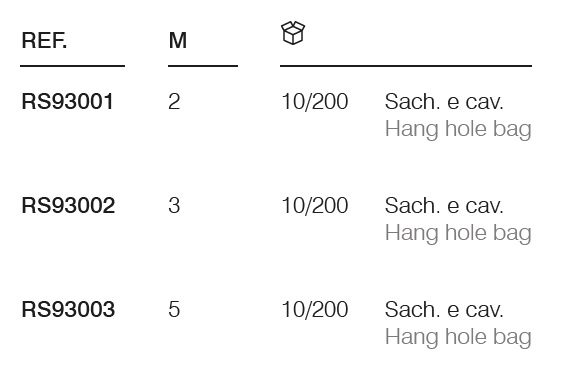Click the underline beneath REF. header
This screenshot has width=568, height=372.
coord(72,66)
